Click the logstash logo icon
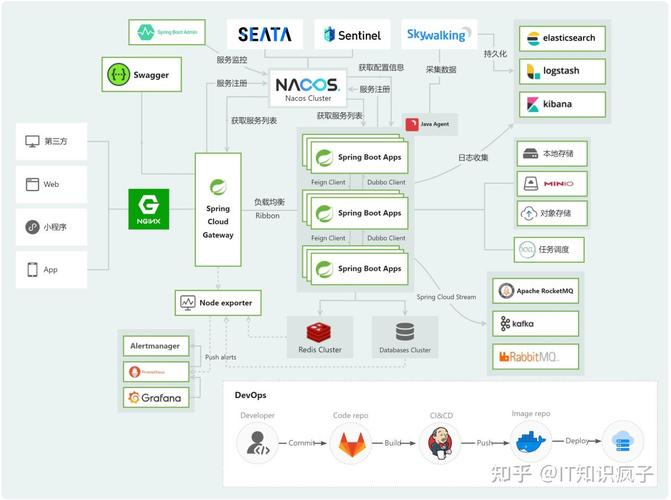The image size is (671, 500). (533, 71)
